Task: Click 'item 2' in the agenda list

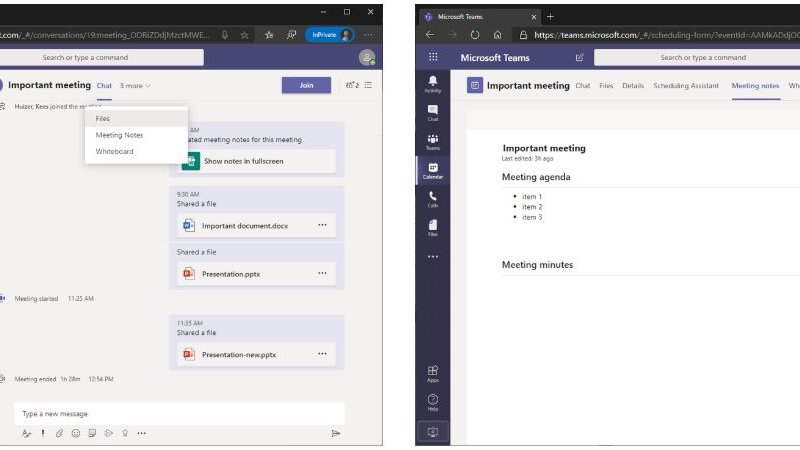Action: coord(532,207)
